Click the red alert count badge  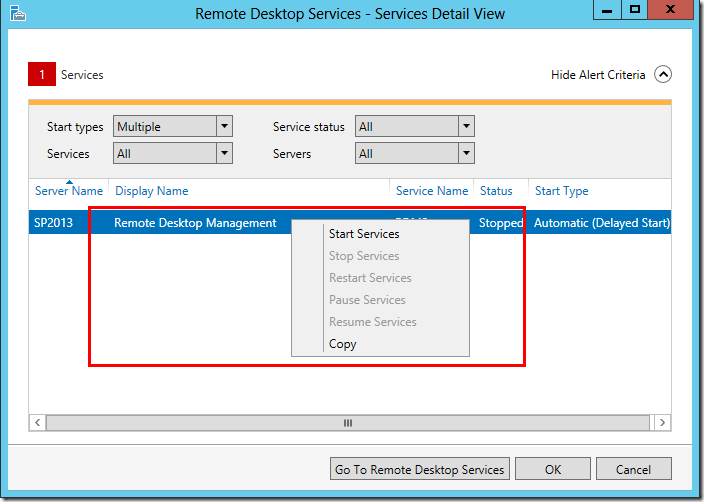click(41, 75)
